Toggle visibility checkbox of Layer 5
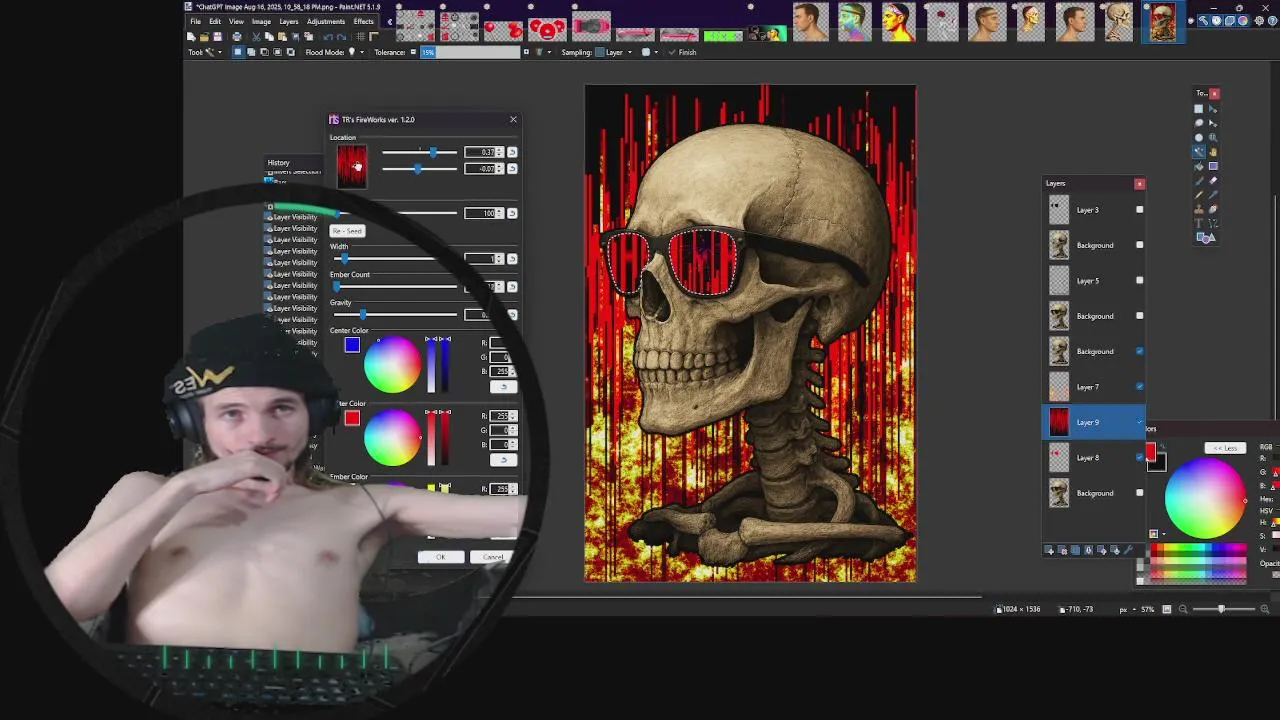Screen dimensions: 1280x720 (x=1140, y=281)
